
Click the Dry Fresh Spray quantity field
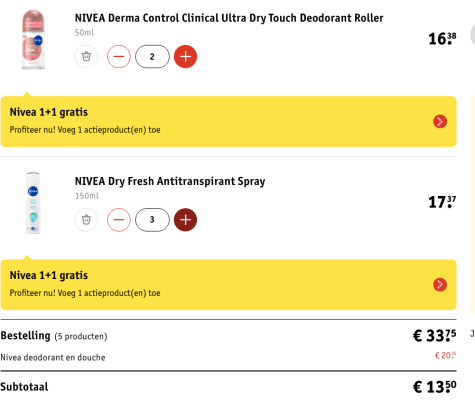(152, 220)
